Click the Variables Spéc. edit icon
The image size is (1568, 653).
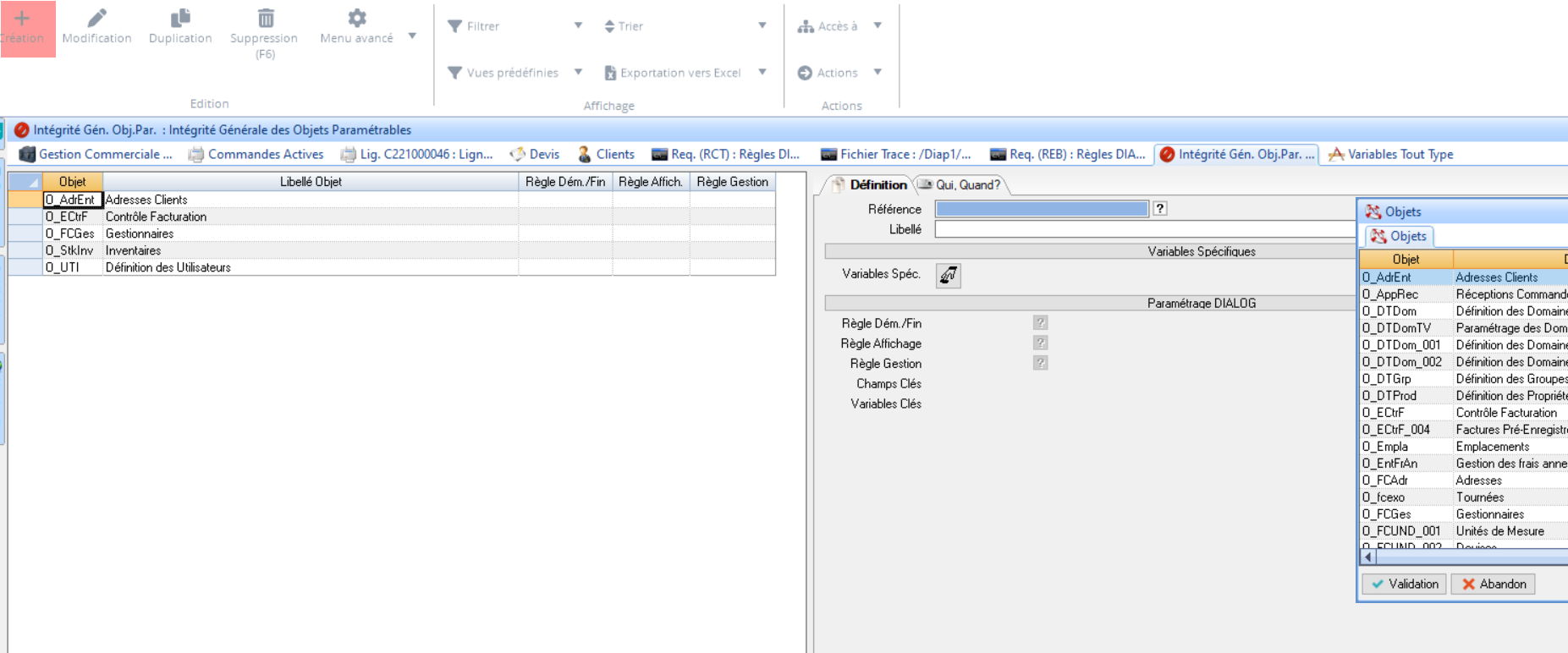pos(948,275)
